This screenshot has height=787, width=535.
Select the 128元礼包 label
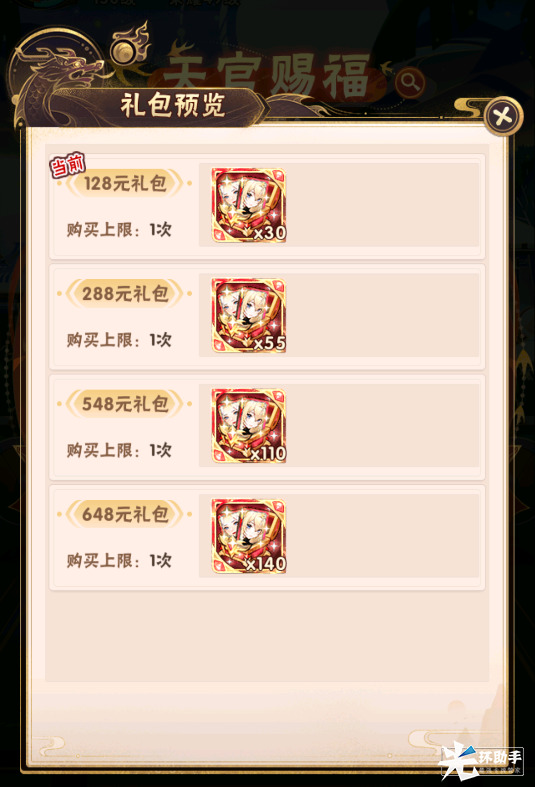click(124, 183)
